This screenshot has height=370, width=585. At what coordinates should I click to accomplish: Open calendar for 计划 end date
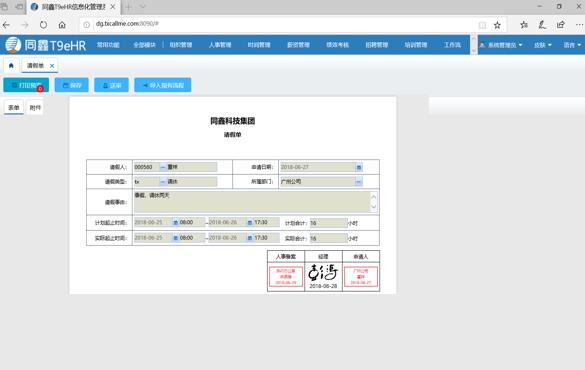click(x=250, y=223)
